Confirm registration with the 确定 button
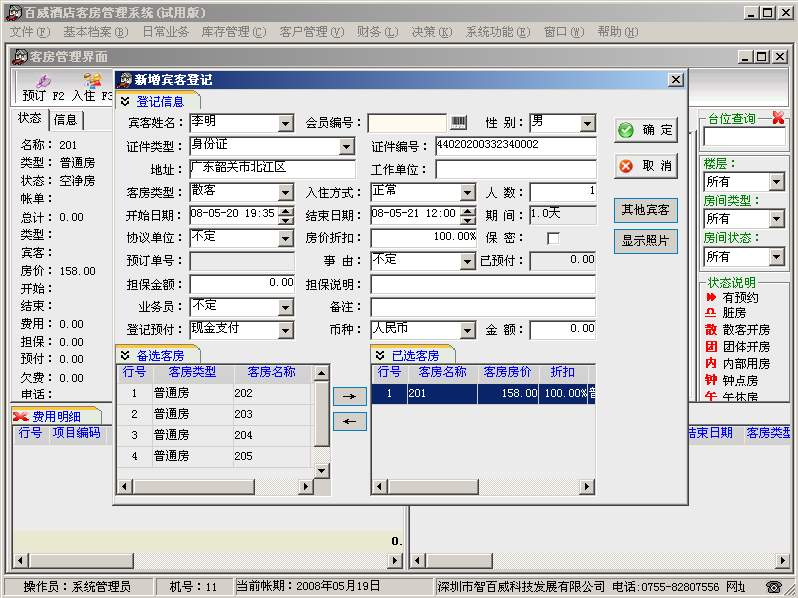The height and width of the screenshot is (598, 798). click(645, 130)
